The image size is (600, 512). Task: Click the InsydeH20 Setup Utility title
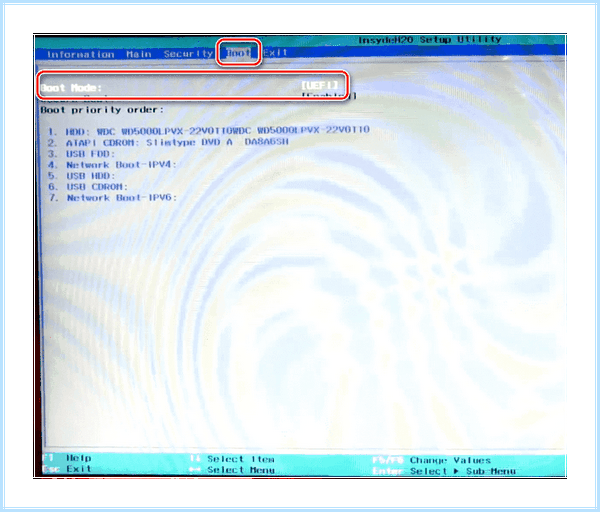430,40
